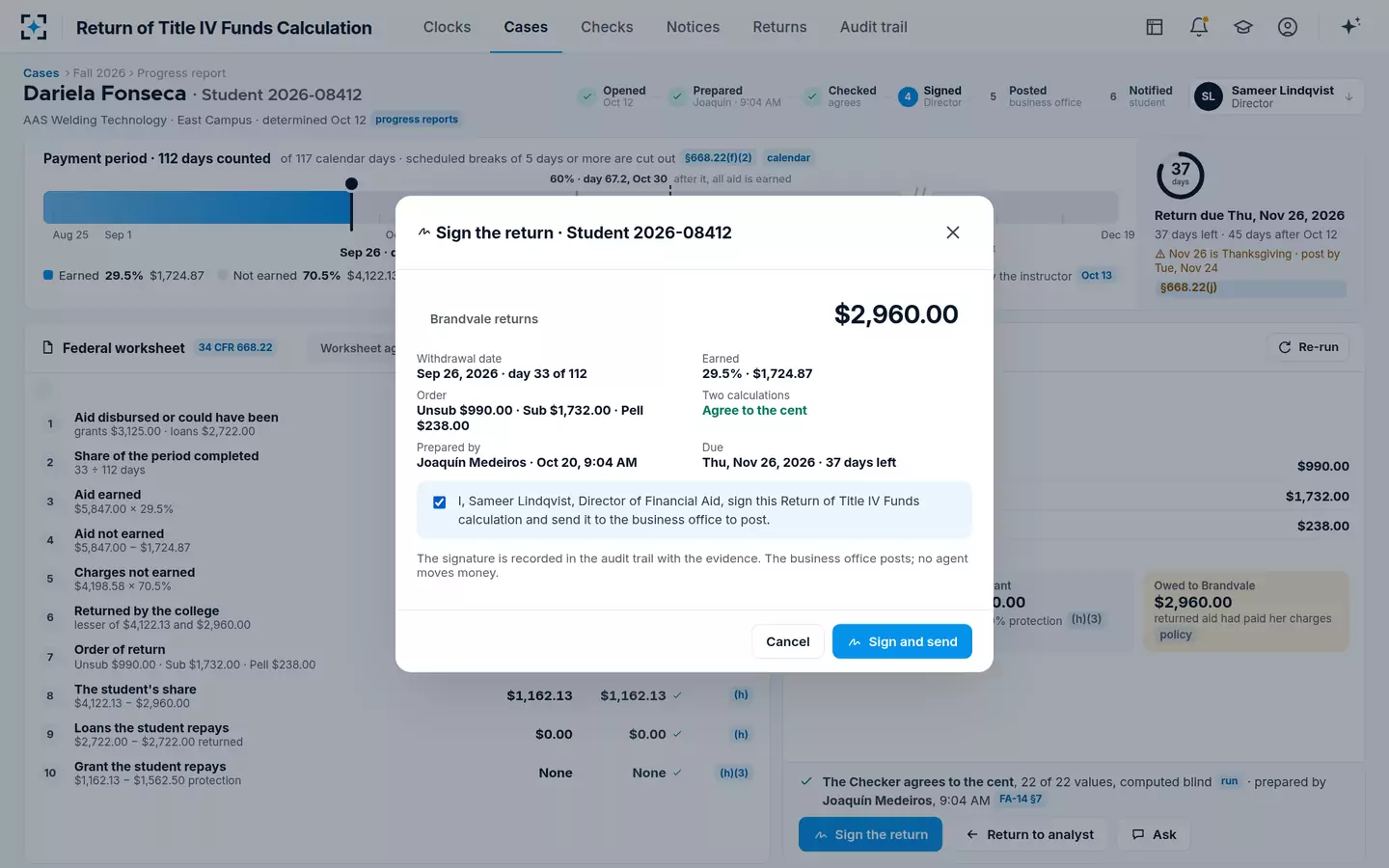Image resolution: width=1389 pixels, height=868 pixels.
Task: Open the Oct 13 instructor tag
Action: (x=1096, y=276)
